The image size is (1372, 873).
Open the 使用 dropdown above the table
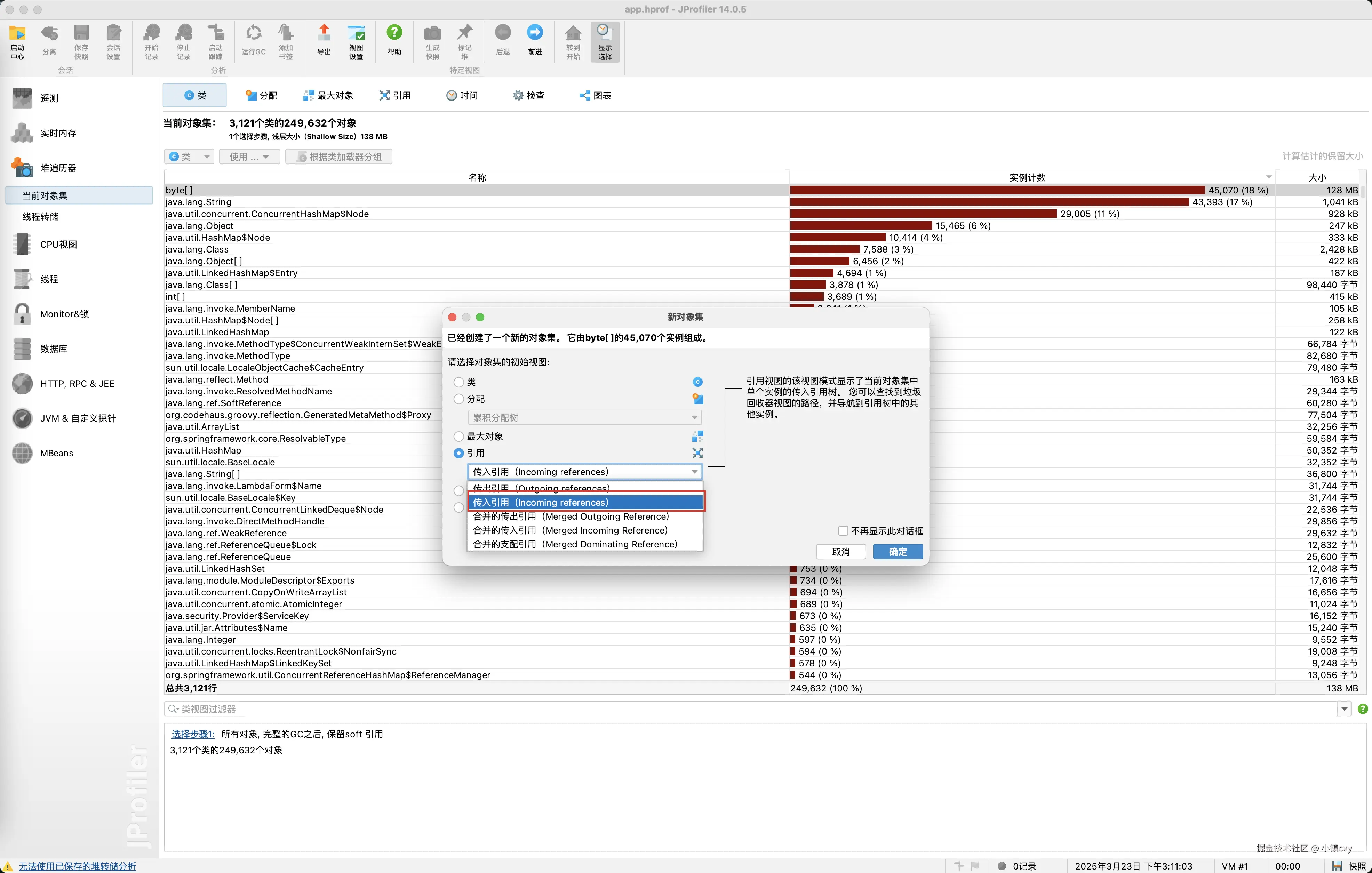click(x=249, y=157)
